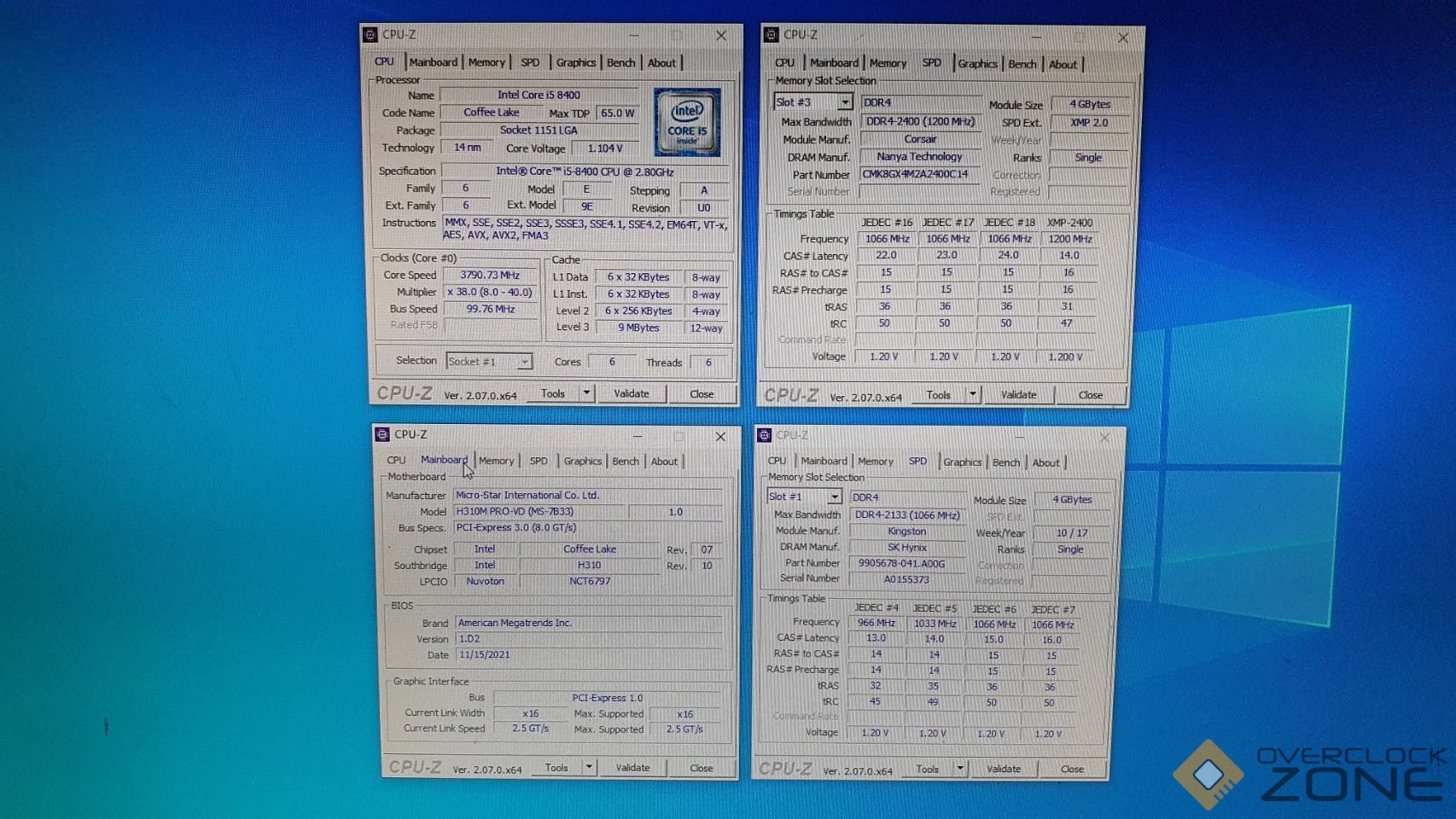Open the Graphics tab in the motherboard window
1456x819 pixels.
[583, 461]
